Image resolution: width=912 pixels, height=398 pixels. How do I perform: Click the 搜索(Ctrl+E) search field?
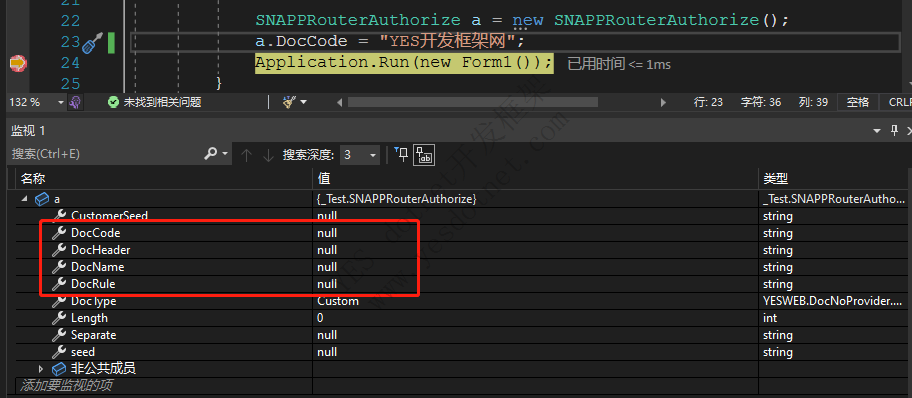click(105, 154)
